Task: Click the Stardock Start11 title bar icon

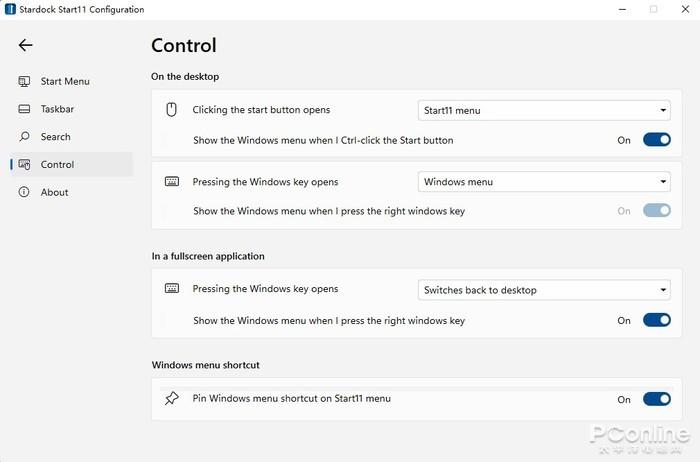Action: point(8,9)
